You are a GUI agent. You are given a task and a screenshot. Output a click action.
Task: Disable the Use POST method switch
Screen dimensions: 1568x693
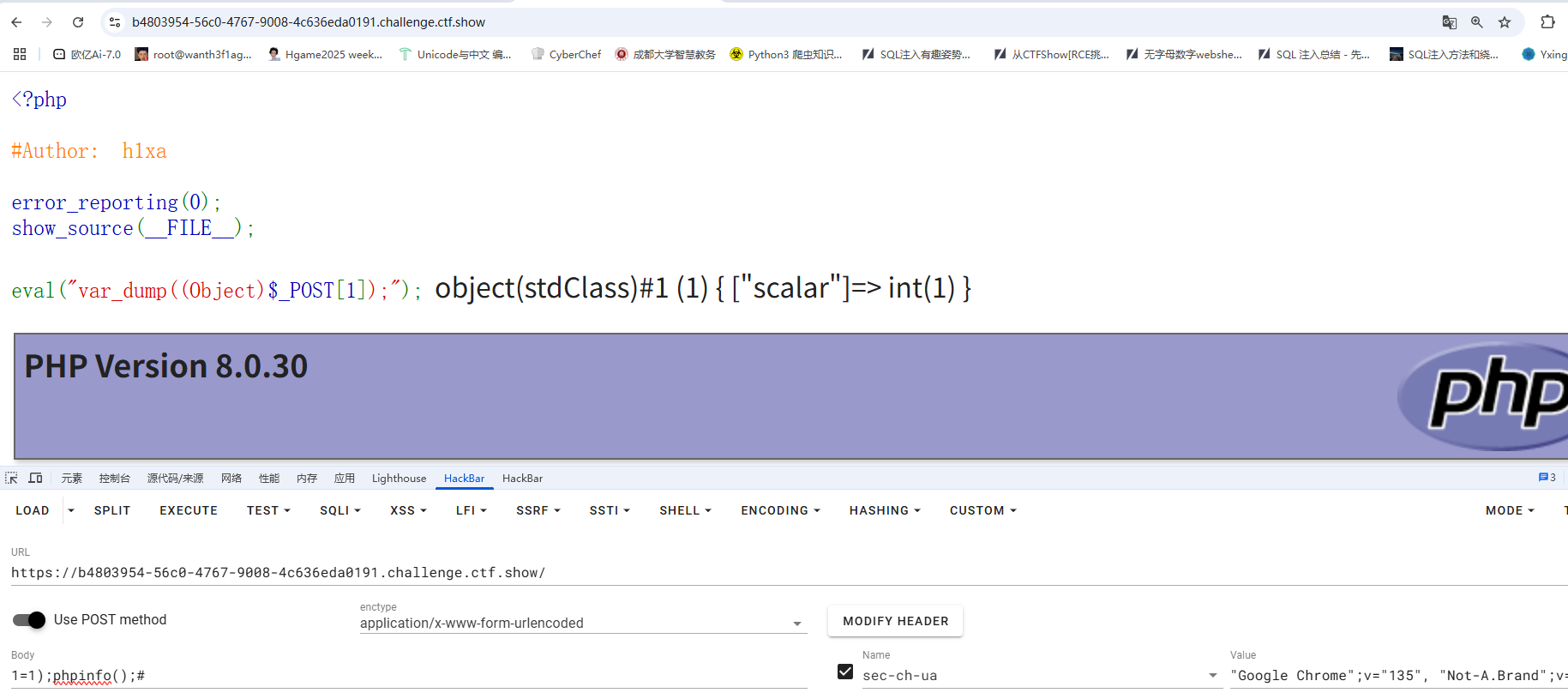click(29, 620)
